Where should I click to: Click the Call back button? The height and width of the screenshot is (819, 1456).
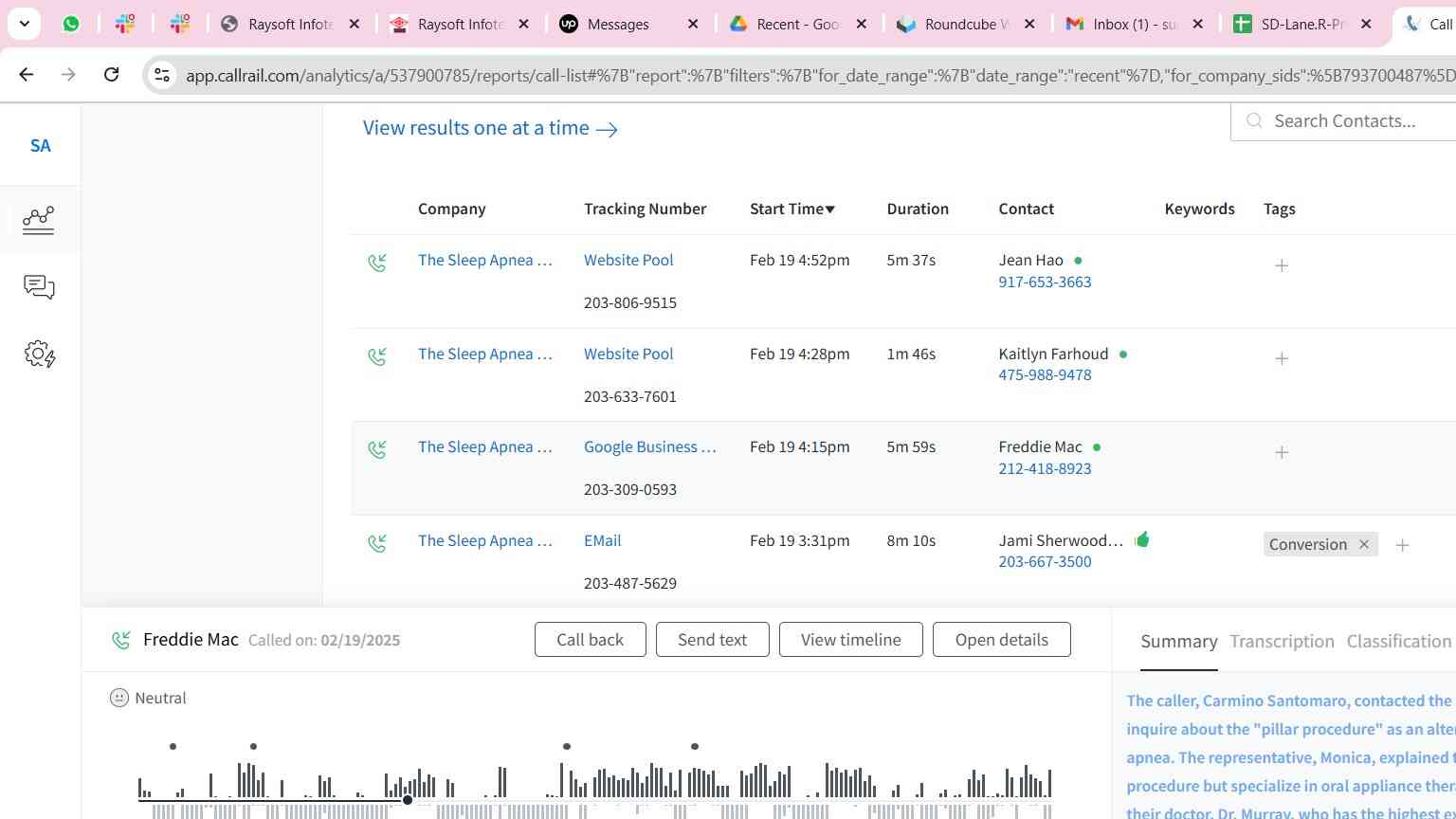(590, 640)
